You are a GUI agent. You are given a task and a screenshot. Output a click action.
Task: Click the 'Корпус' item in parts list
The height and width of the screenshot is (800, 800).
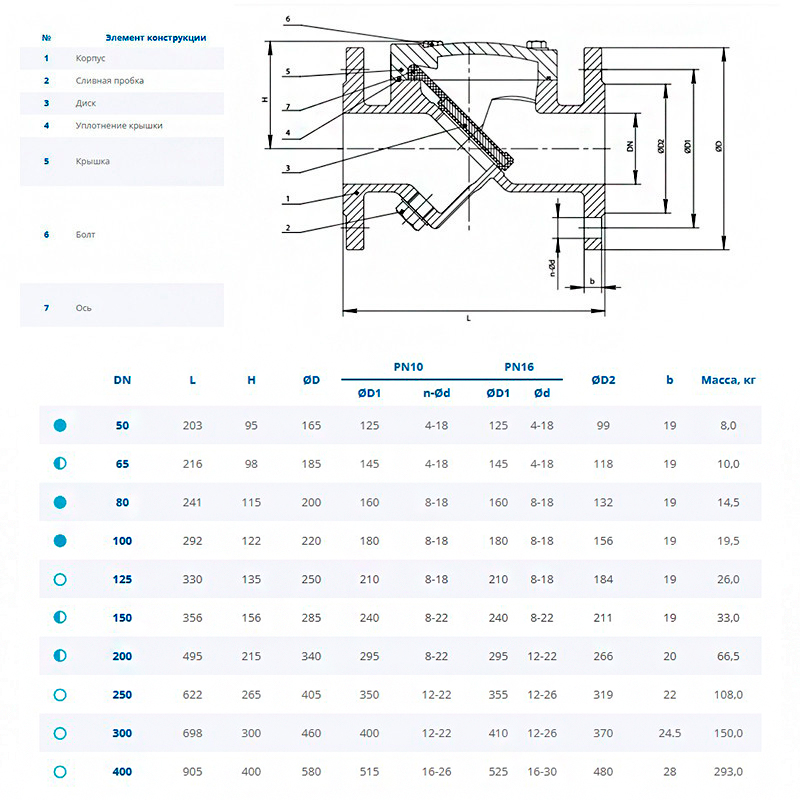(x=90, y=58)
